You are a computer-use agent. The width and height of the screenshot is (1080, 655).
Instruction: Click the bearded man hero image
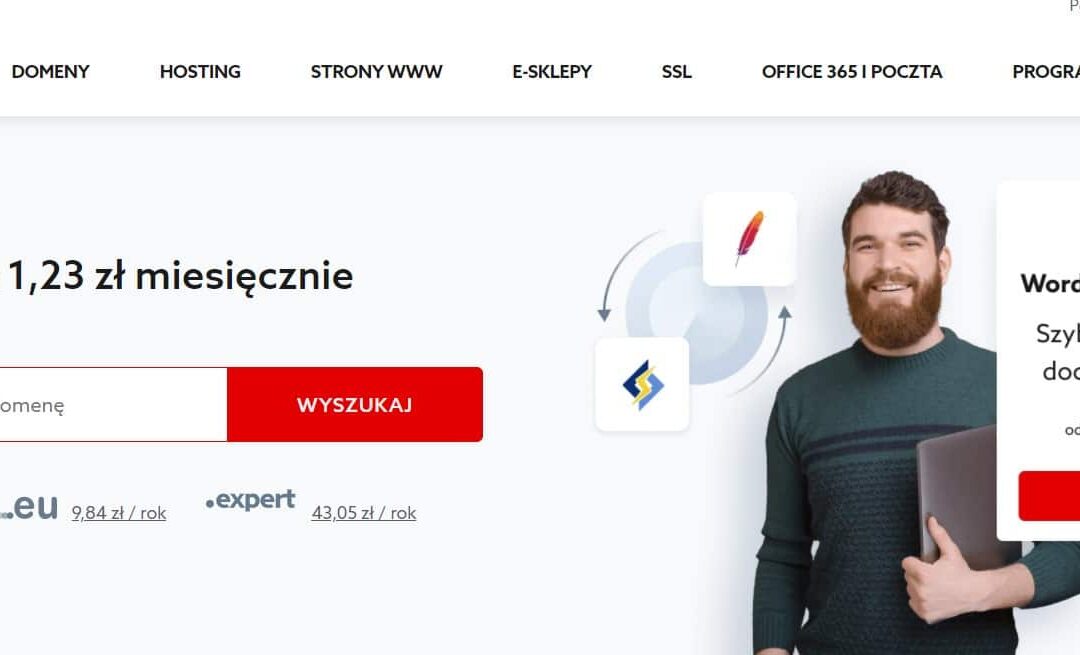[x=895, y=413]
